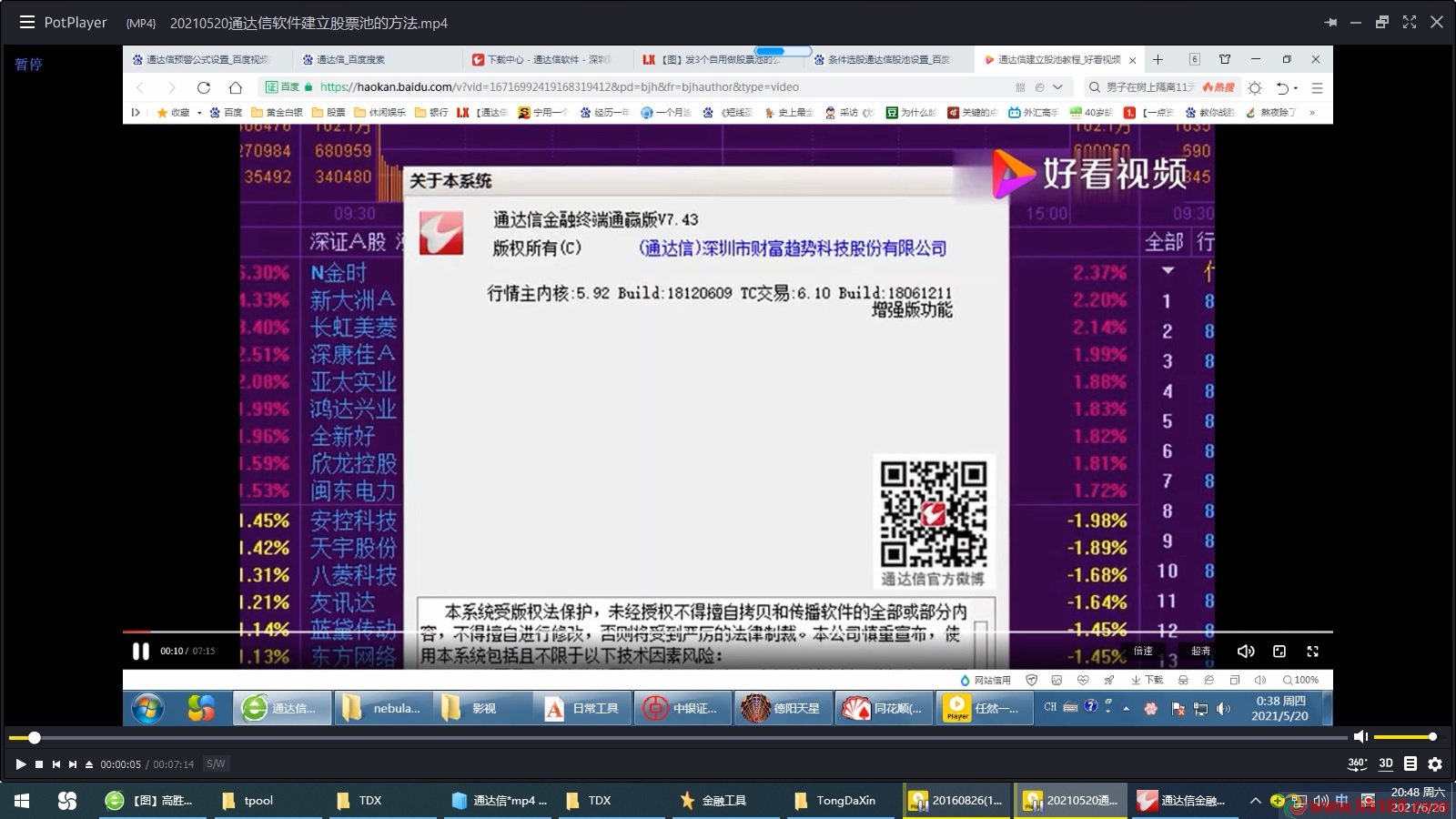
Task: Open 超清 video quality menu
Action: (x=1201, y=652)
